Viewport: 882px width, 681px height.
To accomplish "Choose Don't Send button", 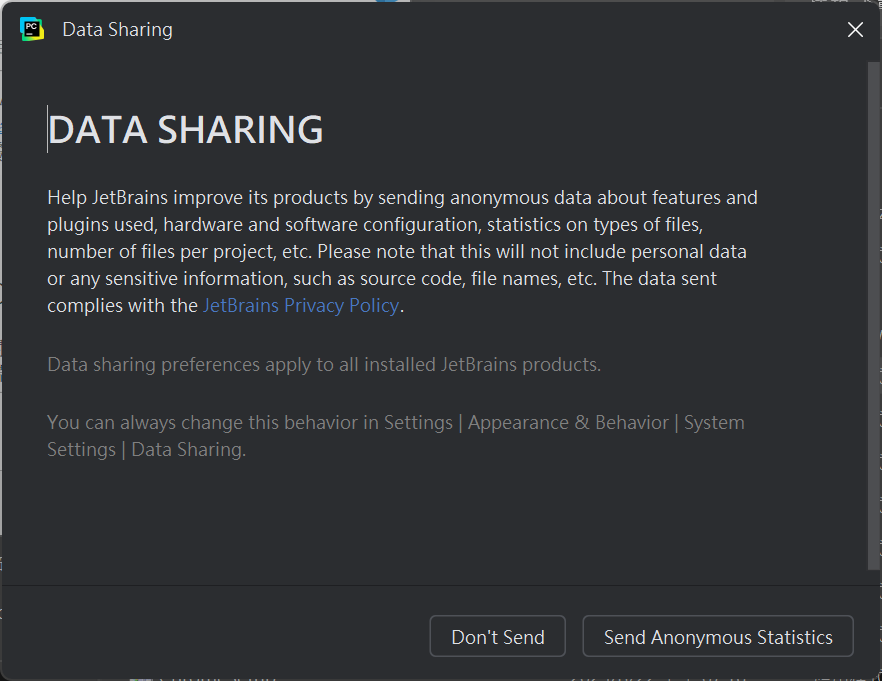I will point(497,636).
